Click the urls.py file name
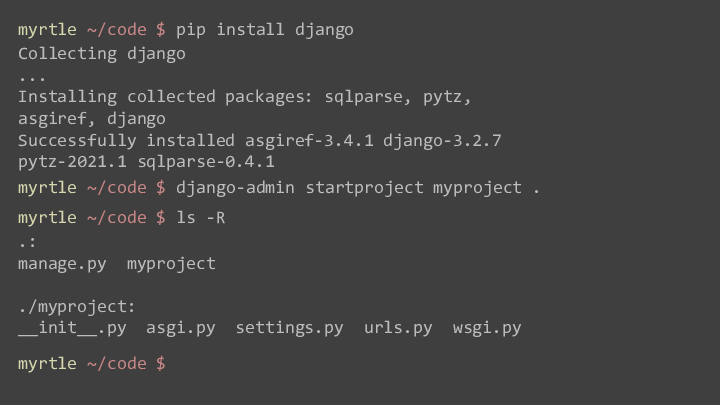Viewport: 720px width, 405px height. pos(398,328)
